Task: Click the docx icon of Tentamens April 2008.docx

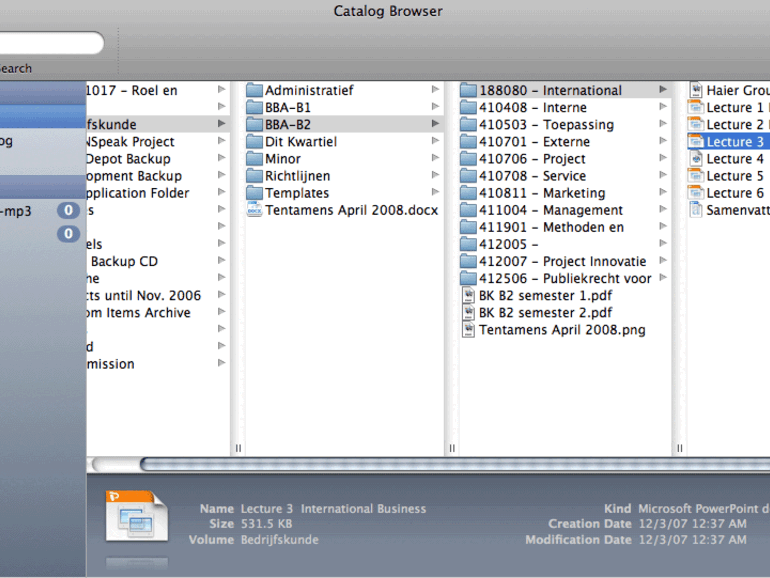Action: (254, 210)
